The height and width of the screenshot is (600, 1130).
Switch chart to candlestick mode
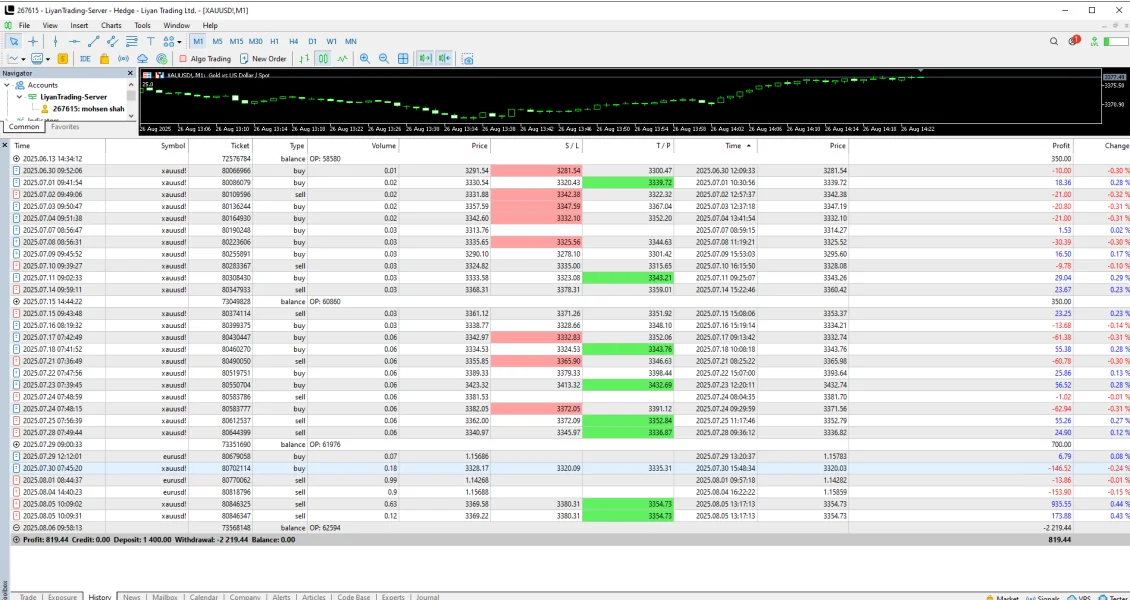[323, 59]
